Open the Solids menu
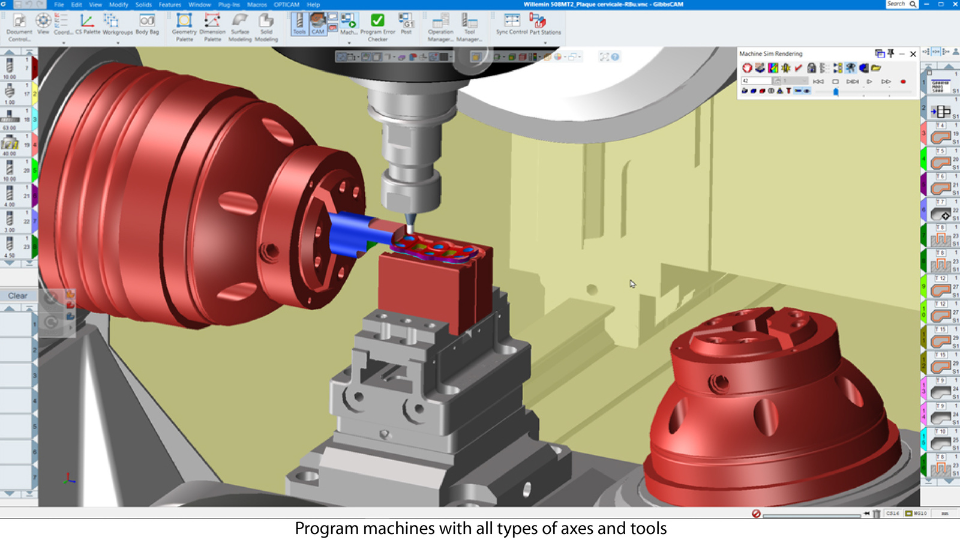The width and height of the screenshot is (960, 540). coord(144,4)
